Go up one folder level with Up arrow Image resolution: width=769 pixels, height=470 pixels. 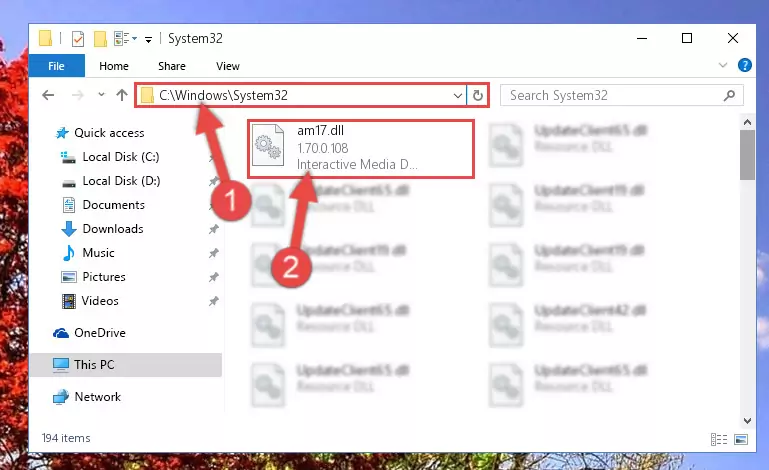coord(122,95)
